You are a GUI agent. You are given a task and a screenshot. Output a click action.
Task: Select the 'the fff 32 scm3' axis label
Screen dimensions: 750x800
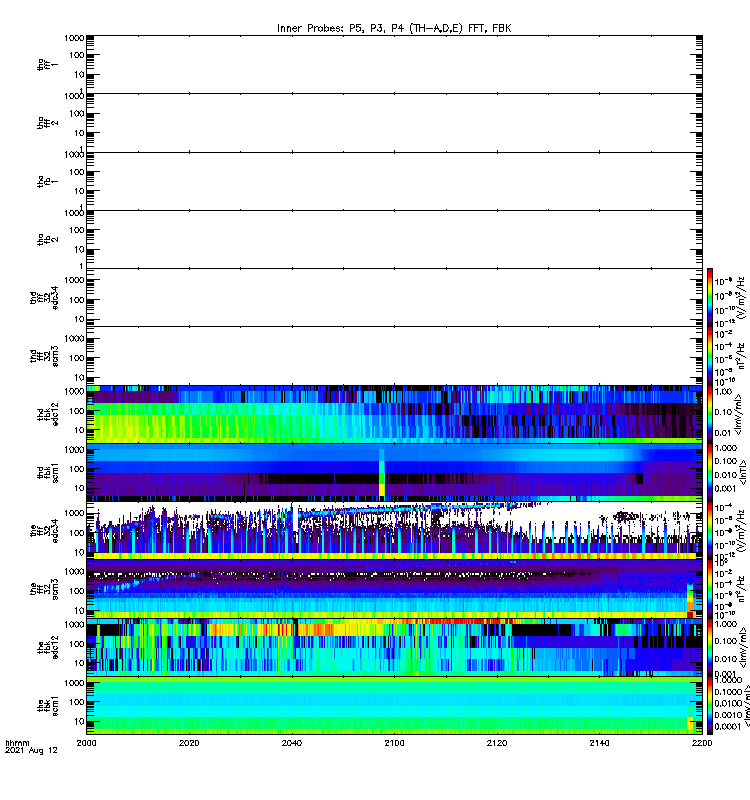click(44, 589)
